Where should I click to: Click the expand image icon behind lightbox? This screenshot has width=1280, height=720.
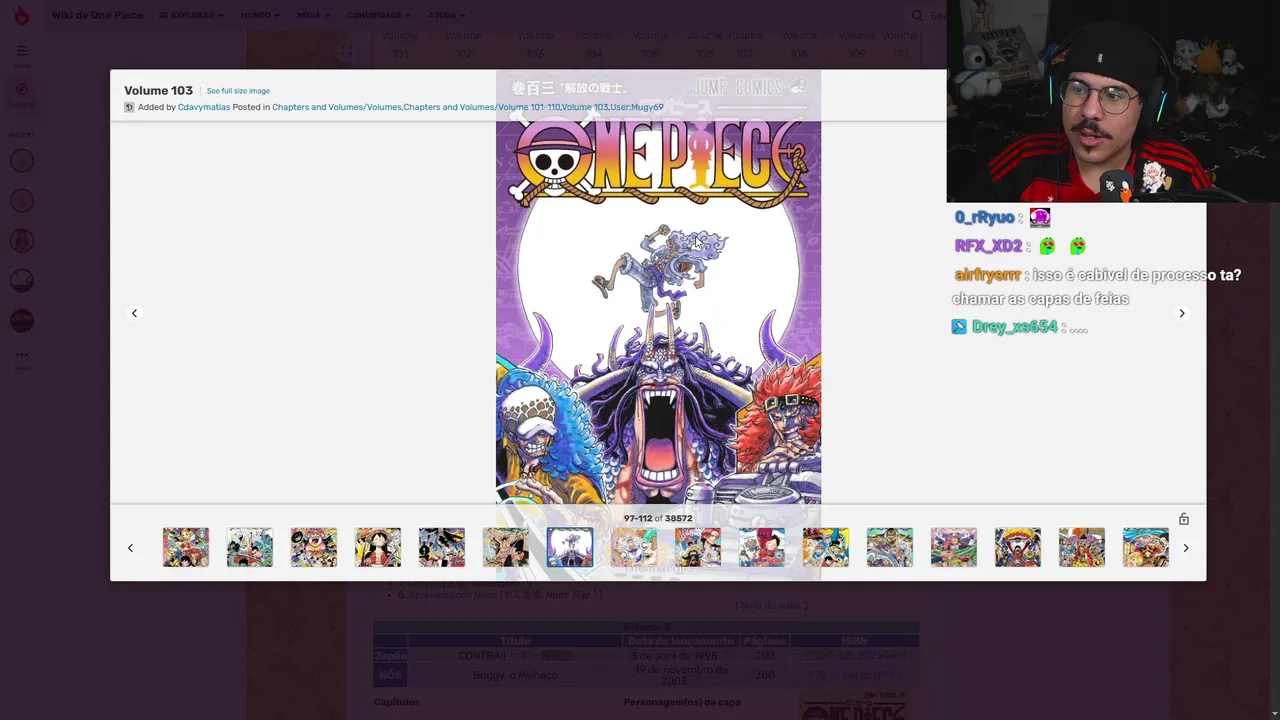[x=345, y=51]
